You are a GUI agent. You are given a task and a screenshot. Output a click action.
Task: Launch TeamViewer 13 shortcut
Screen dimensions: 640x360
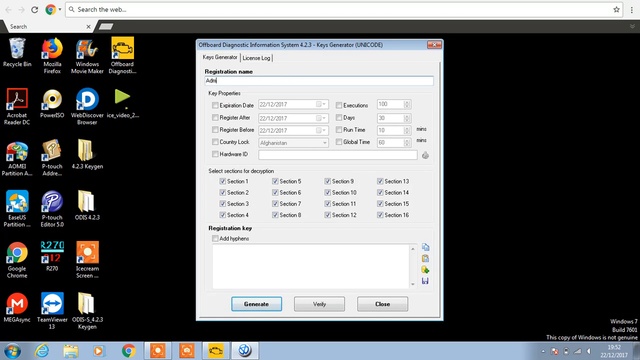(x=52, y=311)
